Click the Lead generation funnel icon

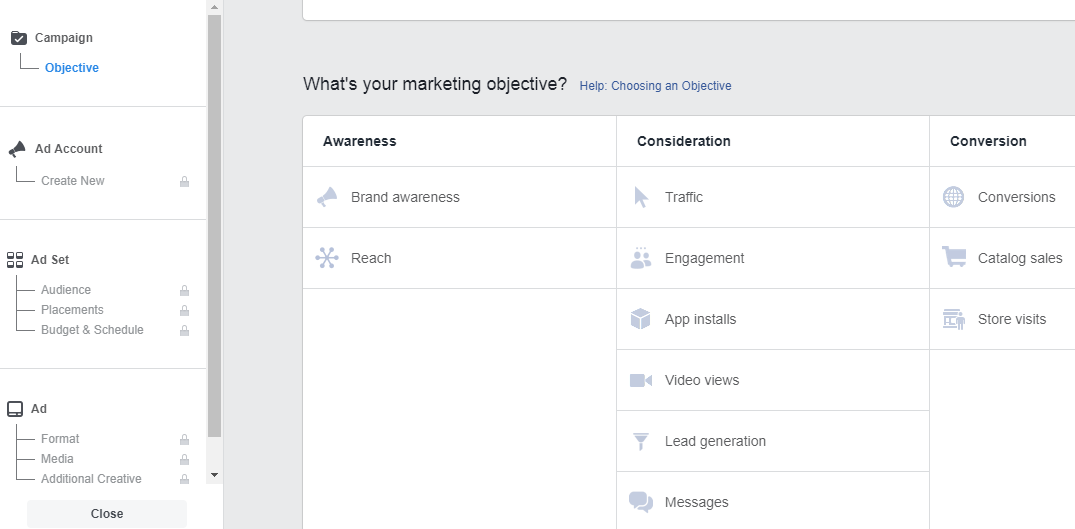[641, 441]
